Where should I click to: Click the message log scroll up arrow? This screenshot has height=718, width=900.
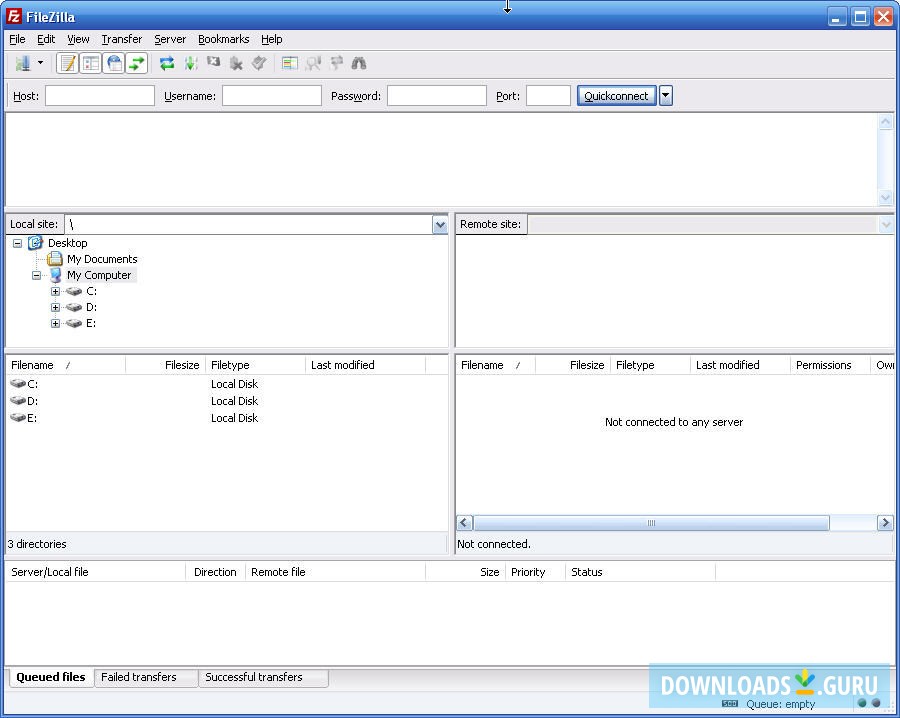[x=886, y=122]
